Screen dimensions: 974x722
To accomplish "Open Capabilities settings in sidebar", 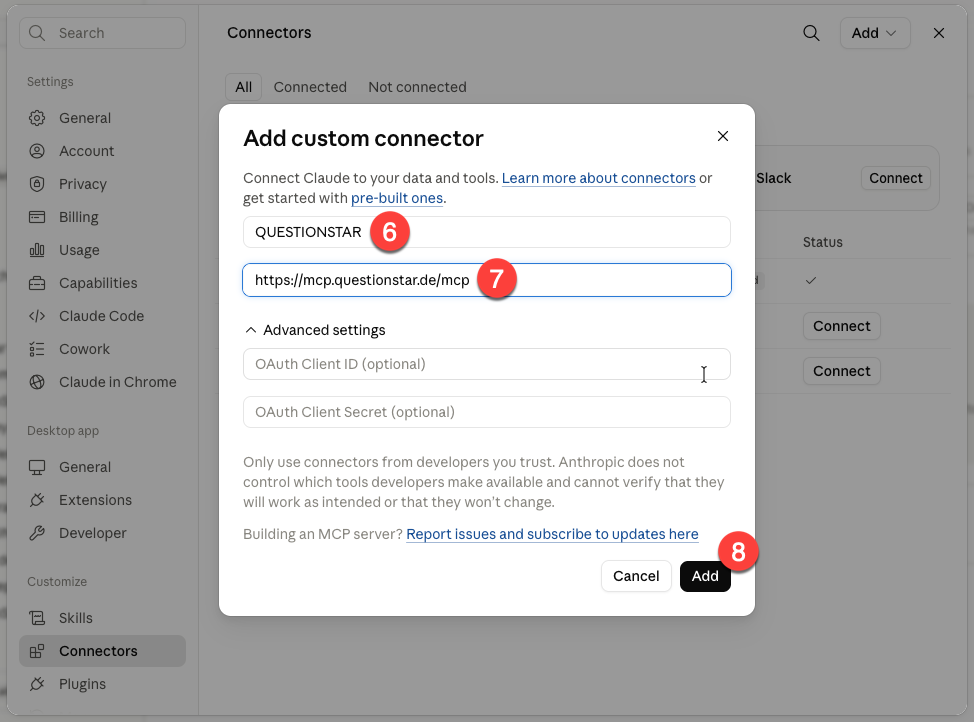I will (102, 283).
